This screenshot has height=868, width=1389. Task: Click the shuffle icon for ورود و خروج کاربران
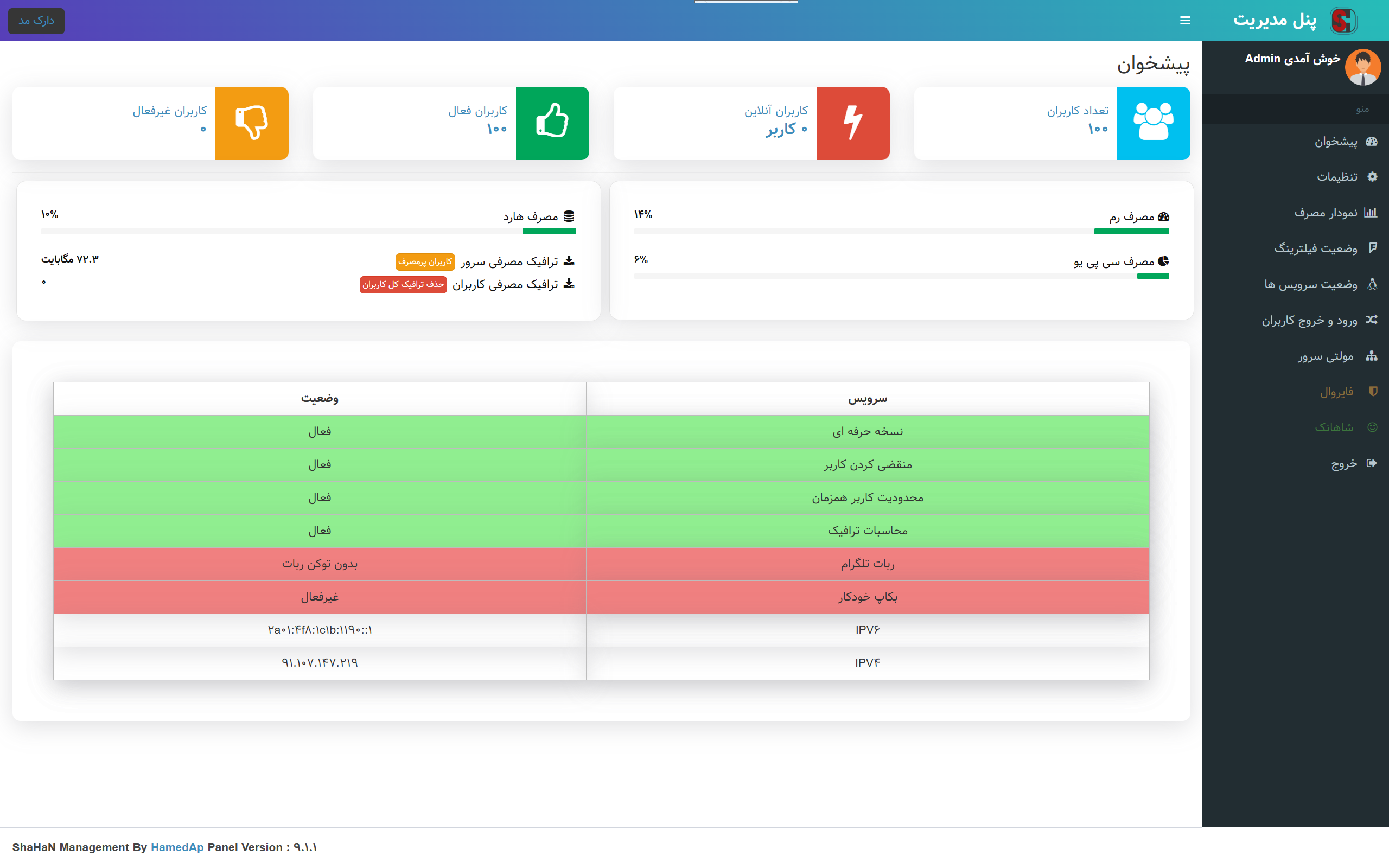pyautogui.click(x=1371, y=320)
